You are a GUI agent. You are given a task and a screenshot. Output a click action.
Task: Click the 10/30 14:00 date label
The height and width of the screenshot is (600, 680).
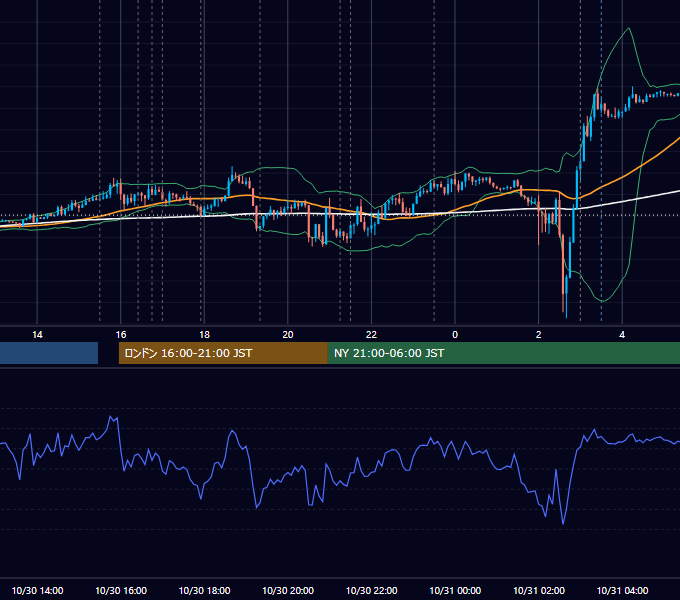[37, 590]
